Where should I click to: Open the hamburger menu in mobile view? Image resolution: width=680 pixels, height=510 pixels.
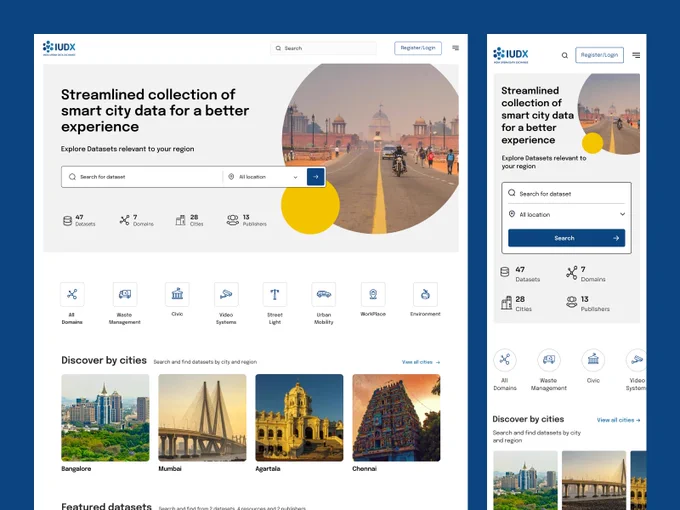tap(636, 55)
